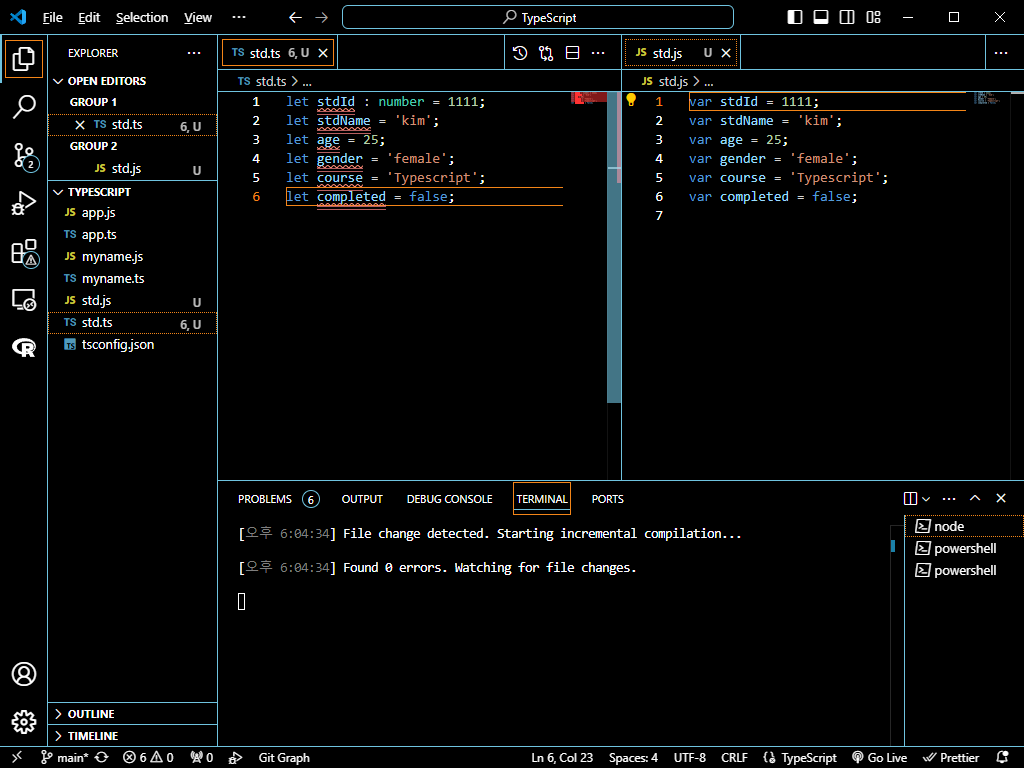Switch to the PORTS tab
The width and height of the screenshot is (1024, 768).
pyautogui.click(x=607, y=499)
